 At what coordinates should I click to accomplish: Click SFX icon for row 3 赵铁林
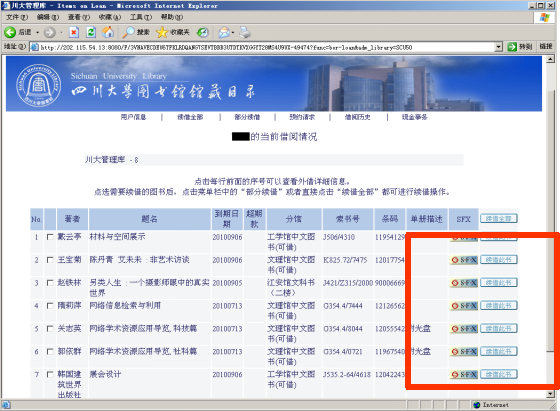464,283
